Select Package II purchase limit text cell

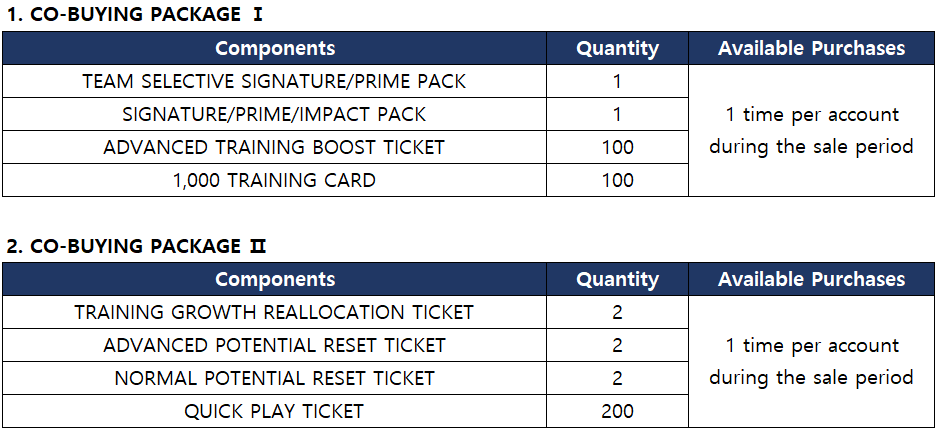[811, 362]
